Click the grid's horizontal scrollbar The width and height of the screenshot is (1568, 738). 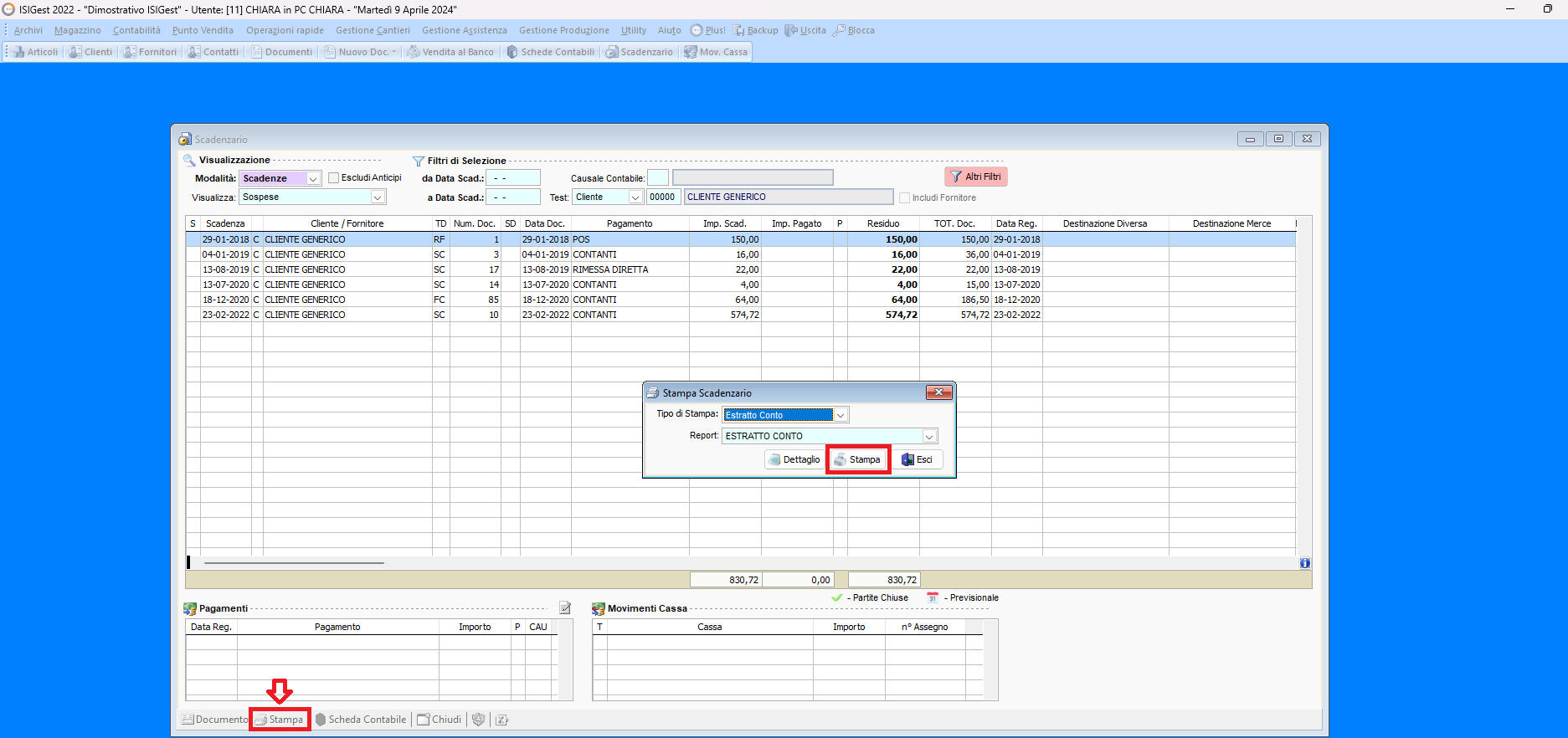(x=293, y=563)
